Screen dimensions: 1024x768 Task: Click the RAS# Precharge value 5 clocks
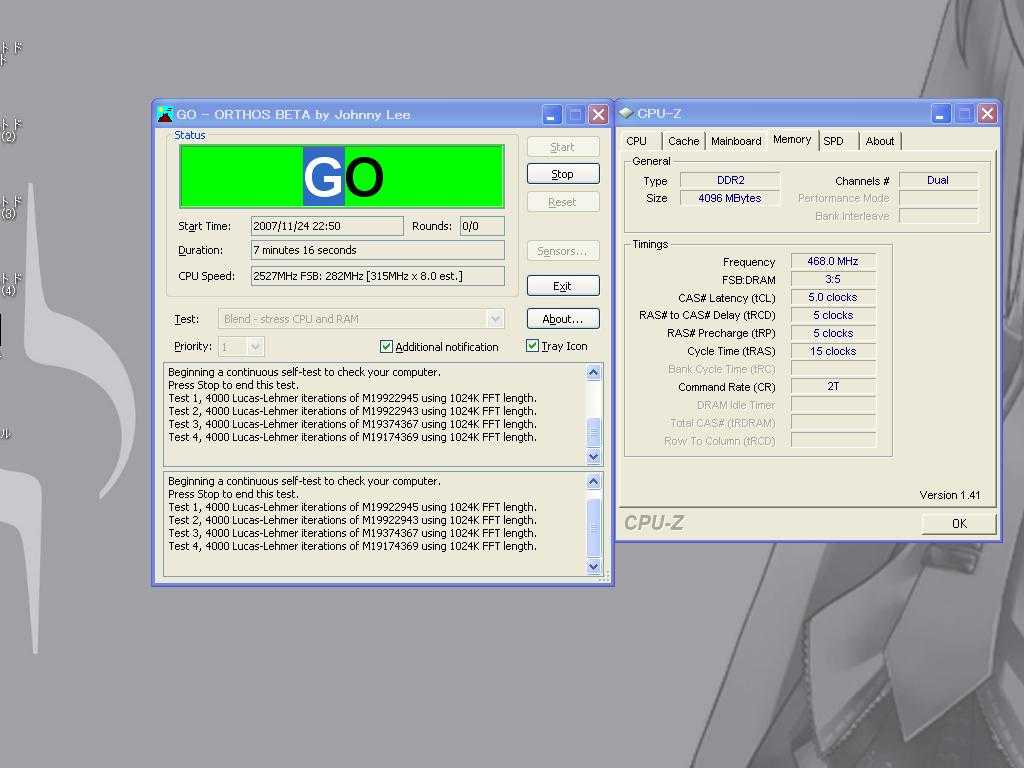point(833,333)
